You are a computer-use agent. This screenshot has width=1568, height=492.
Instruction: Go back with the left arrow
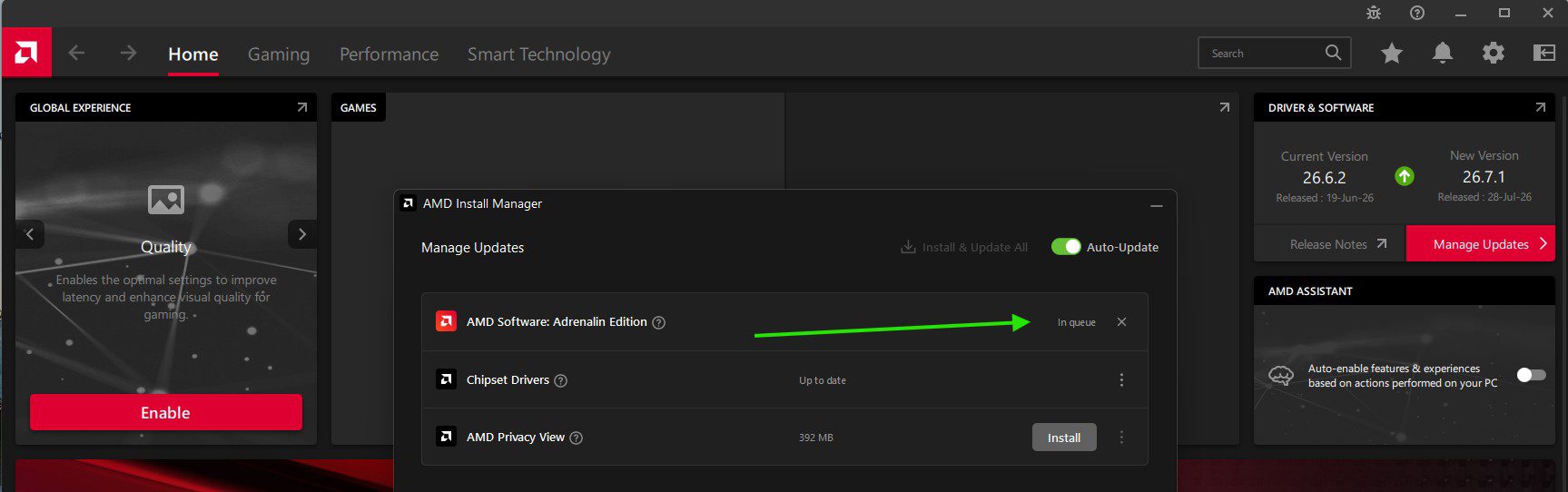[x=76, y=53]
